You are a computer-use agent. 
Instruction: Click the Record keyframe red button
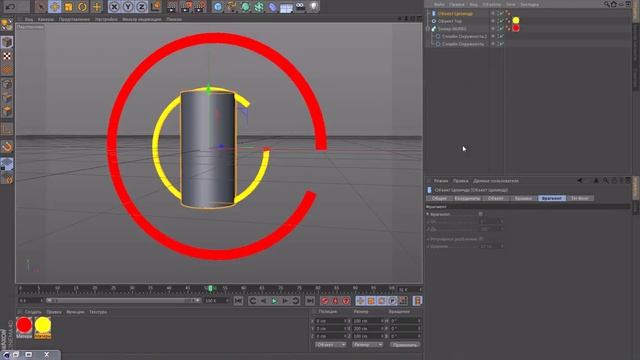pyautogui.click(x=324, y=301)
